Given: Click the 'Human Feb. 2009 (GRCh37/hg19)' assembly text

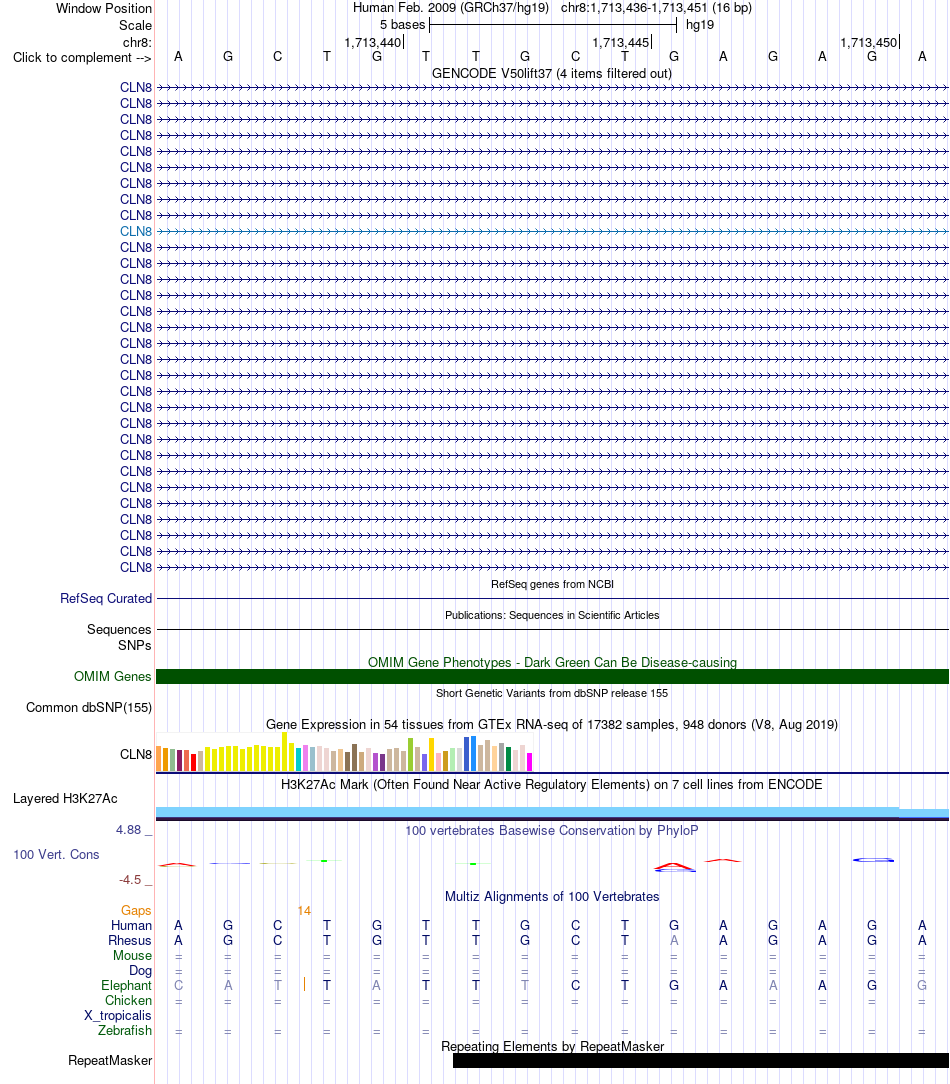Looking at the screenshot, I should click(x=451, y=8).
